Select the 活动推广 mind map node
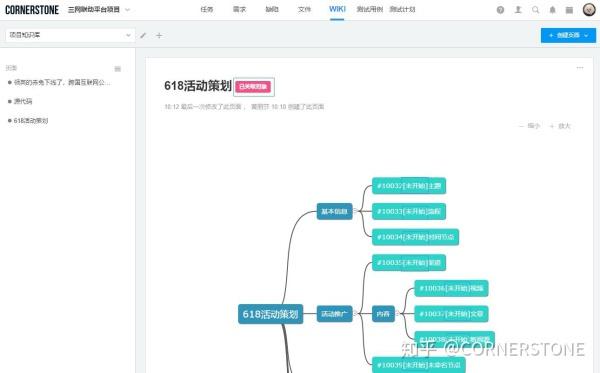 (x=334, y=314)
